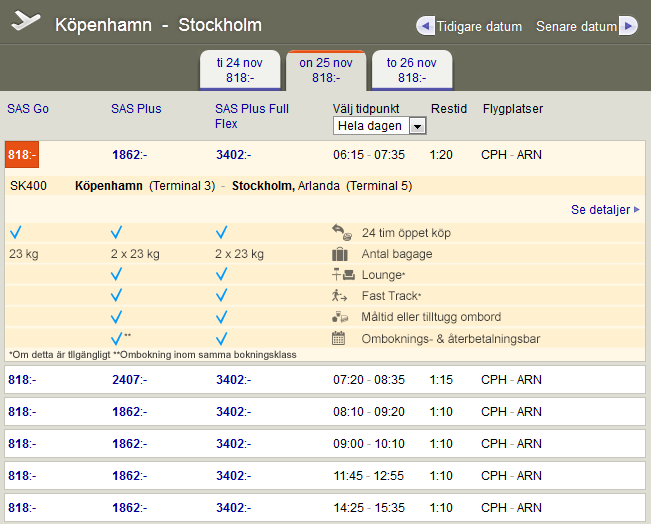Choose the highlighted 818:- SAS Go fare
This screenshot has width=651, height=524.
(x=22, y=155)
